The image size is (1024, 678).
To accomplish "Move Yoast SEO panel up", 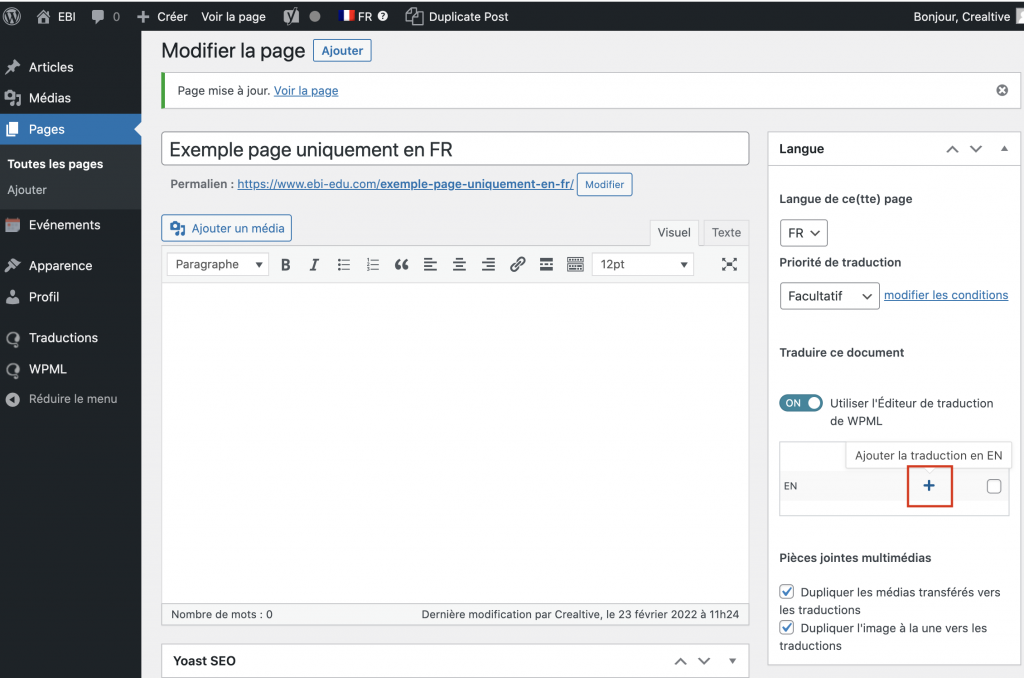I will click(x=680, y=661).
